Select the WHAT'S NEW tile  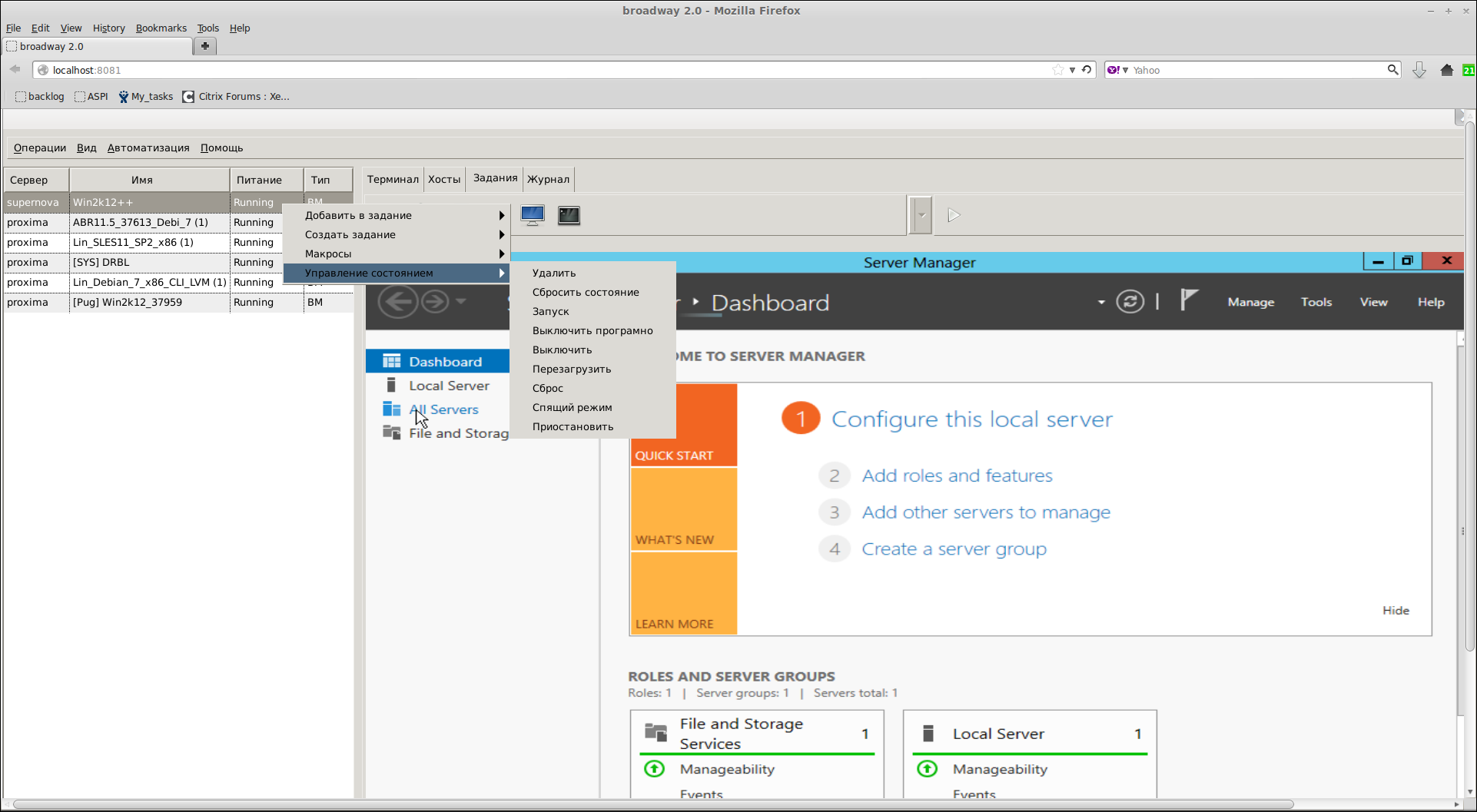pos(684,509)
